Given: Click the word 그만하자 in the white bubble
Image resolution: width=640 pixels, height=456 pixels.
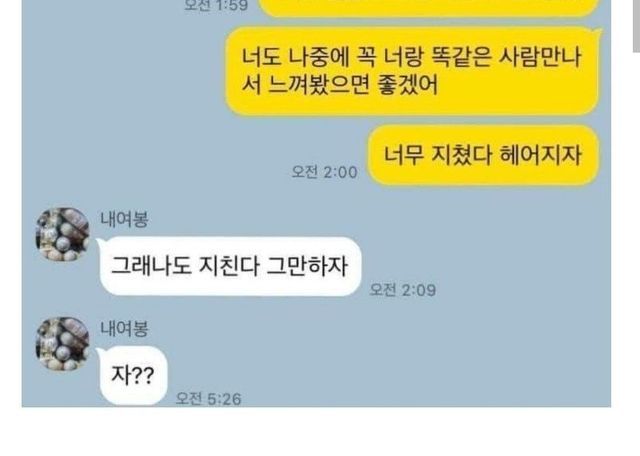Looking at the screenshot, I should (x=307, y=266).
